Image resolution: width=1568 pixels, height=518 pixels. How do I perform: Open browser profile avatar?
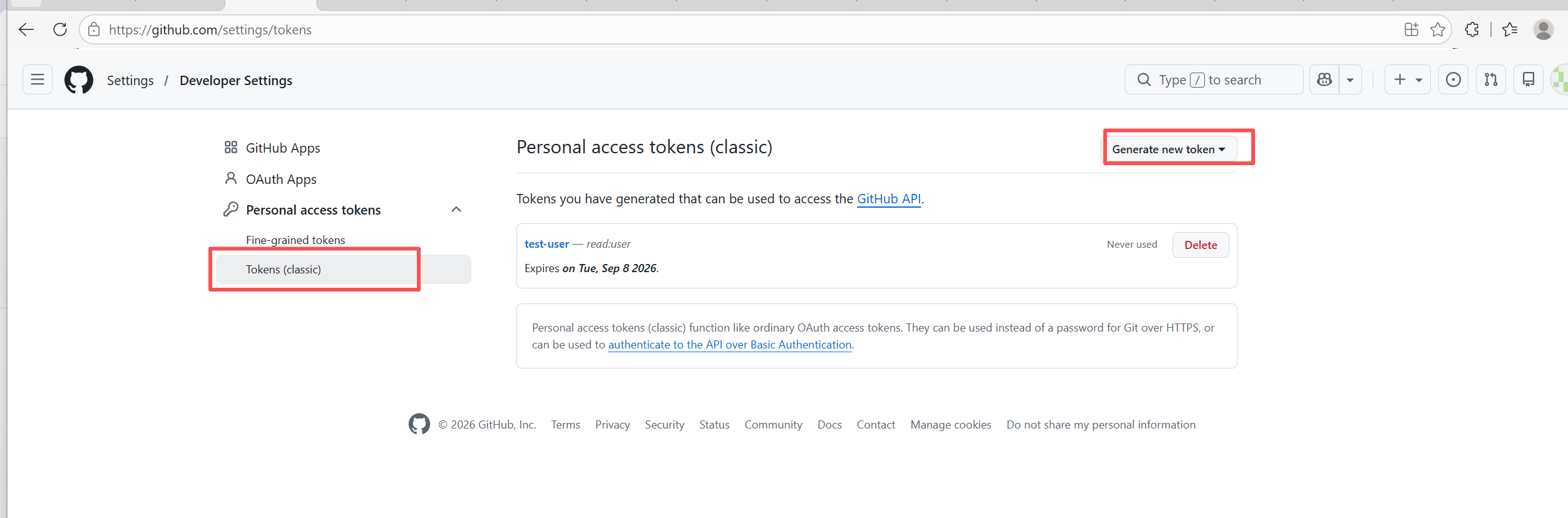click(x=1544, y=29)
